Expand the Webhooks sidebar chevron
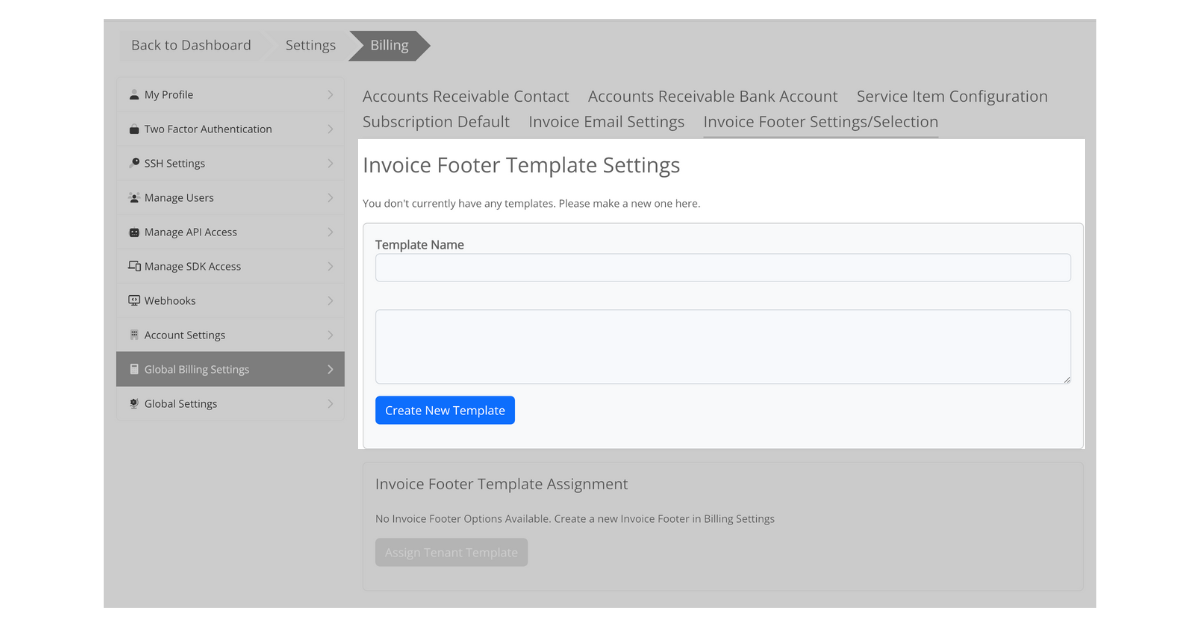Screen dimensions: 1200x627 coord(330,300)
